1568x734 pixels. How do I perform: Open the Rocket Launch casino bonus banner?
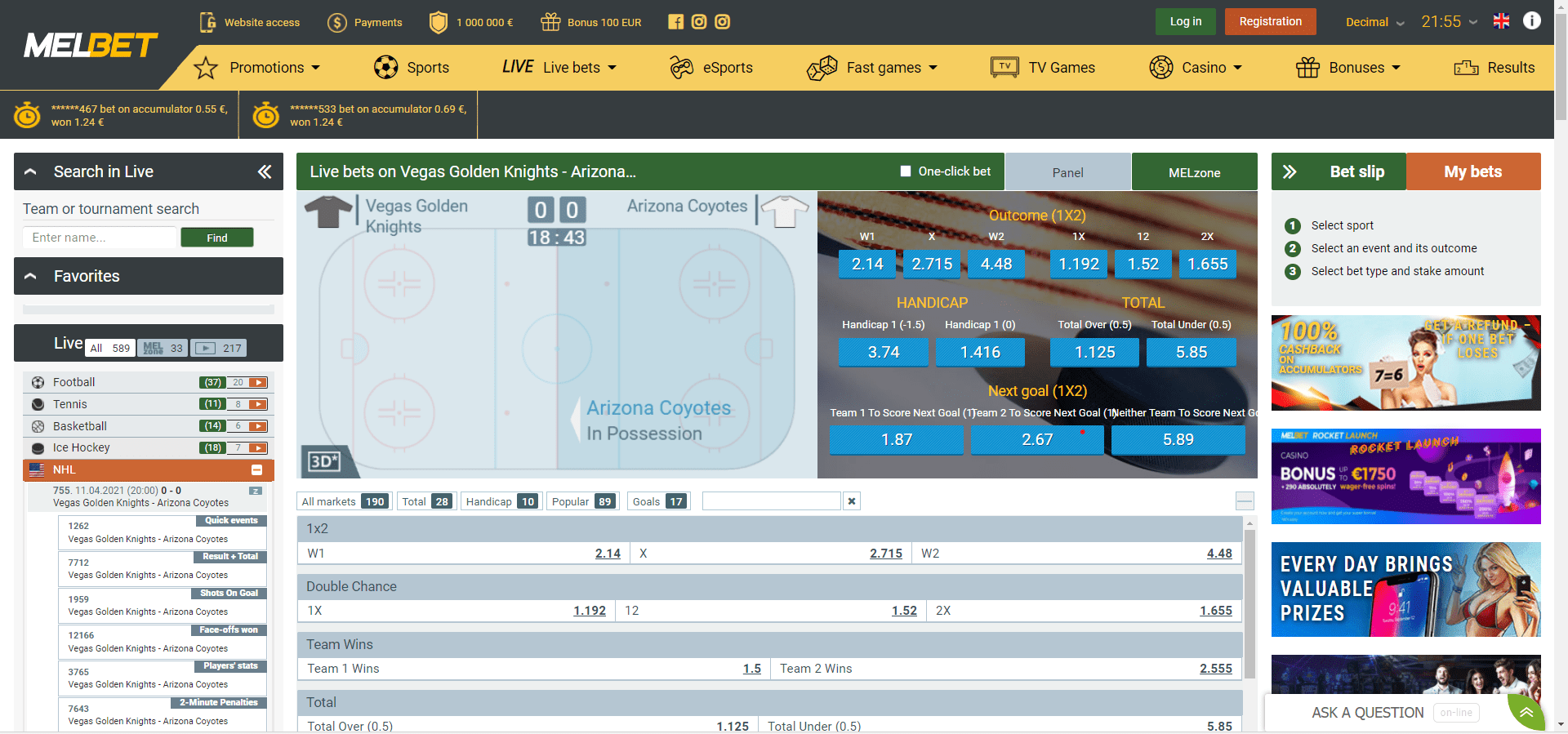(1405, 476)
